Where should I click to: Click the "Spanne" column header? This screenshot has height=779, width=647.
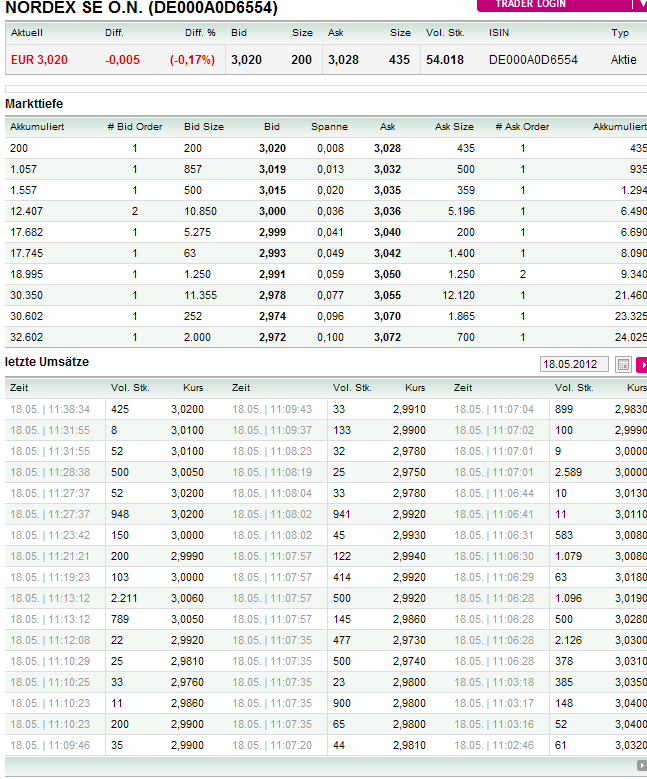click(329, 127)
